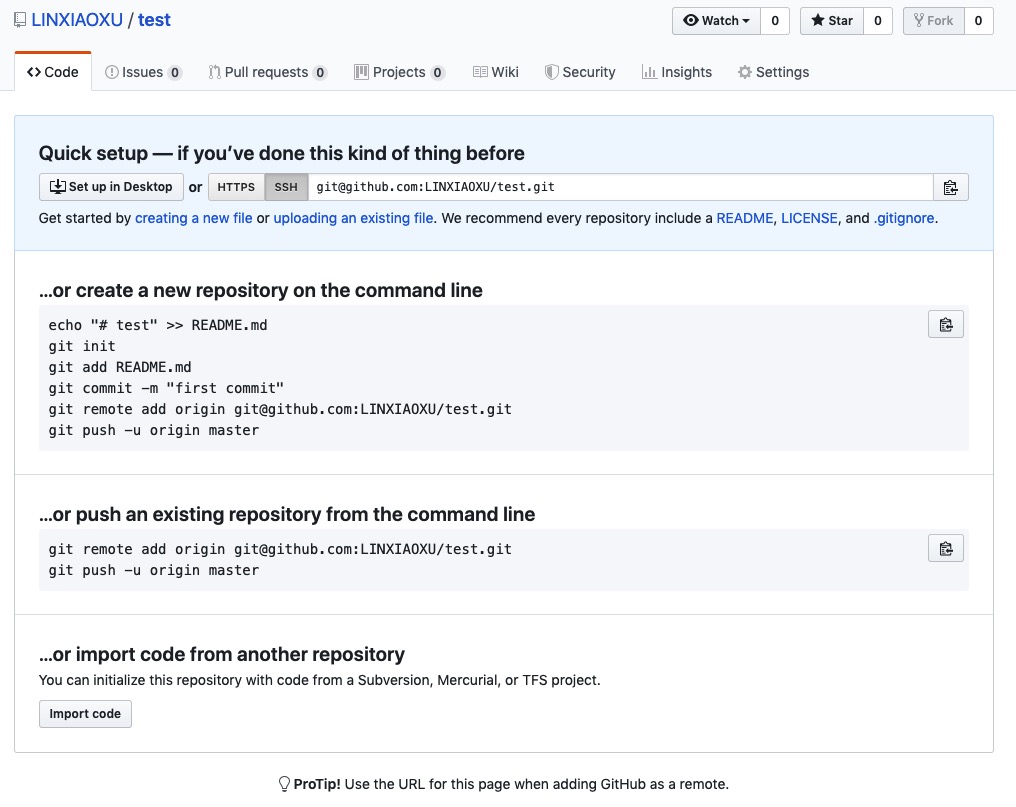Image resolution: width=1016 pixels, height=807 pixels.
Task: Open the README recommendation link
Action: (745, 218)
